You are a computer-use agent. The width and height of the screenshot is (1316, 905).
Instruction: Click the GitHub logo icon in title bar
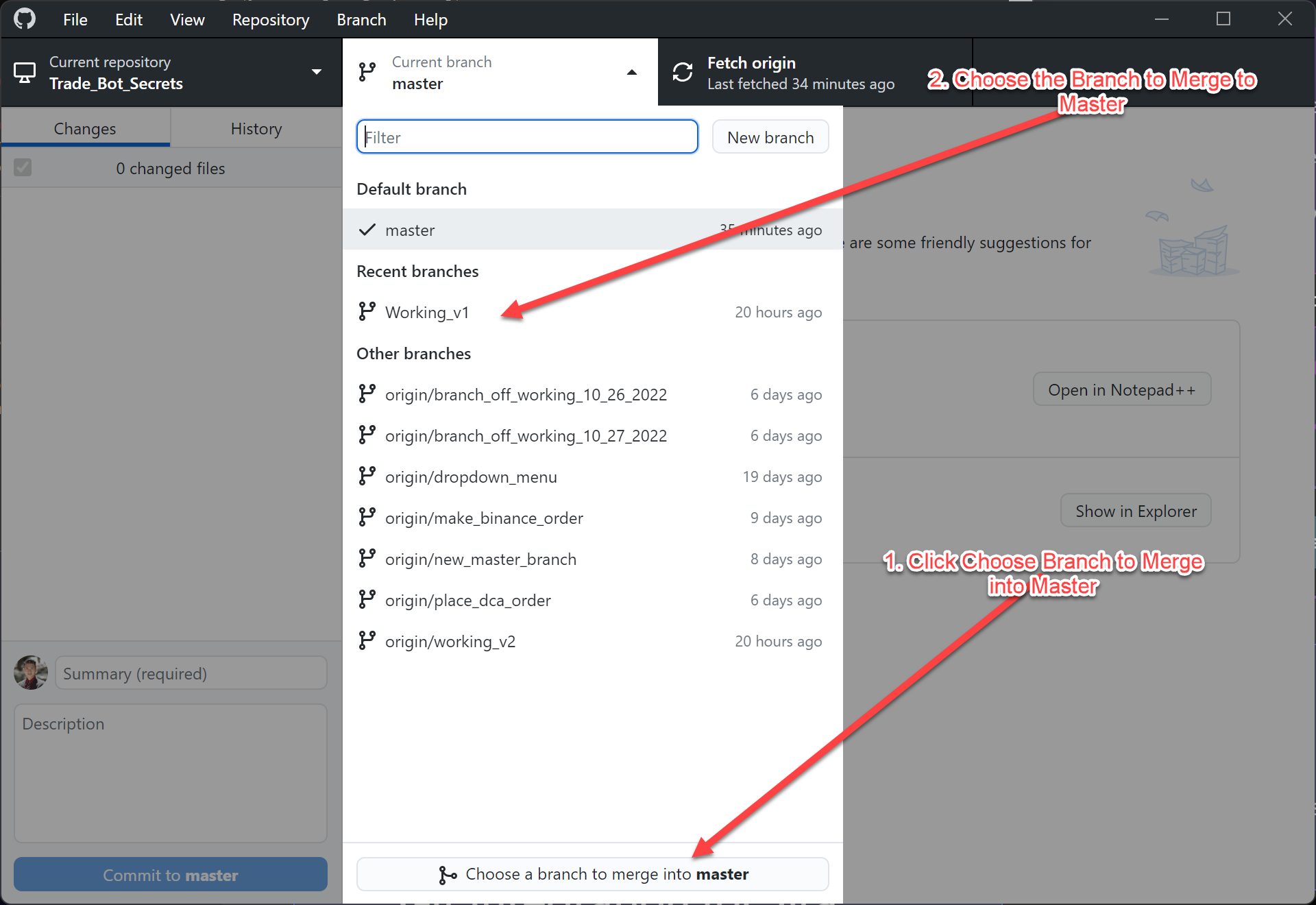point(25,19)
